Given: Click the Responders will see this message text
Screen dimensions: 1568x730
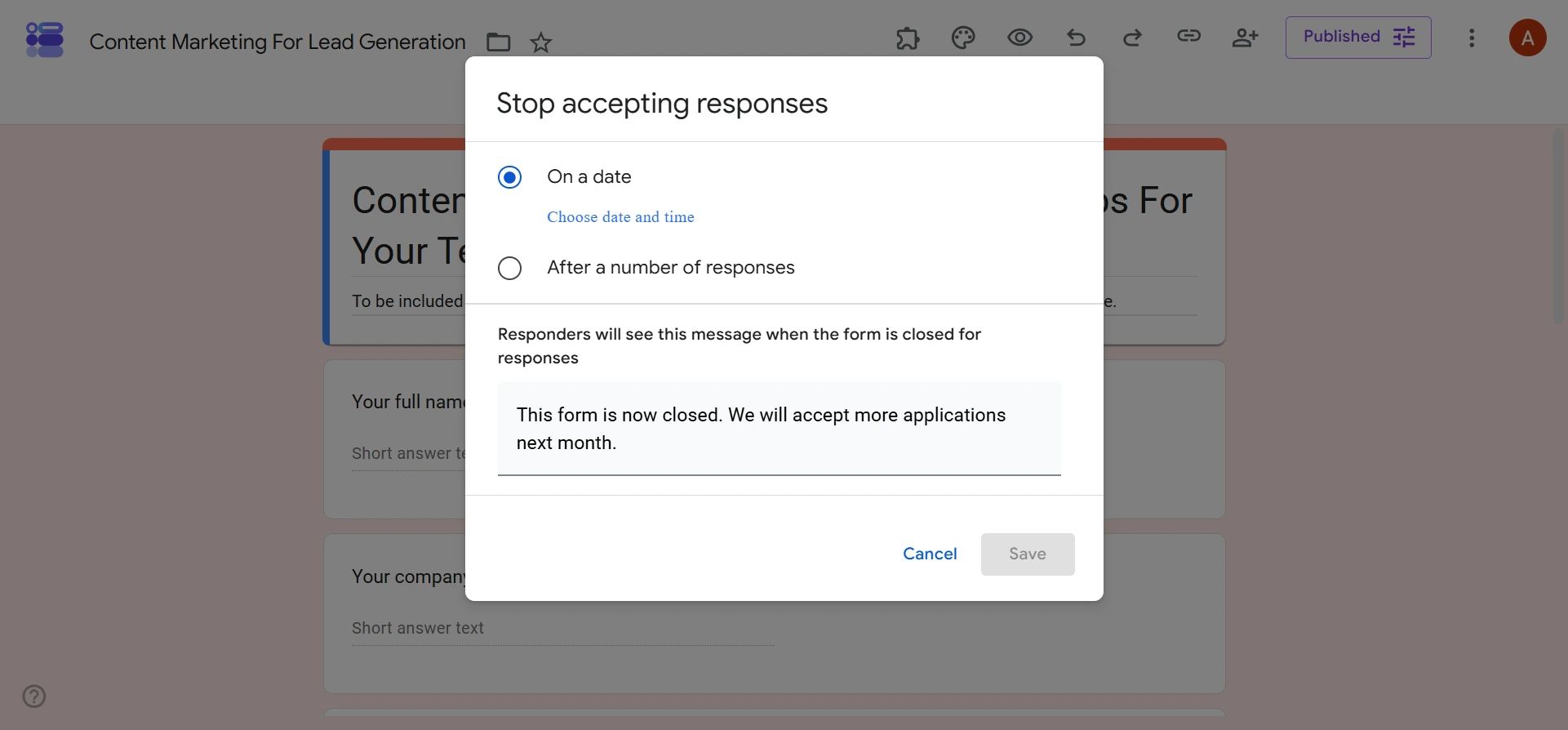Looking at the screenshot, I should 740,346.
